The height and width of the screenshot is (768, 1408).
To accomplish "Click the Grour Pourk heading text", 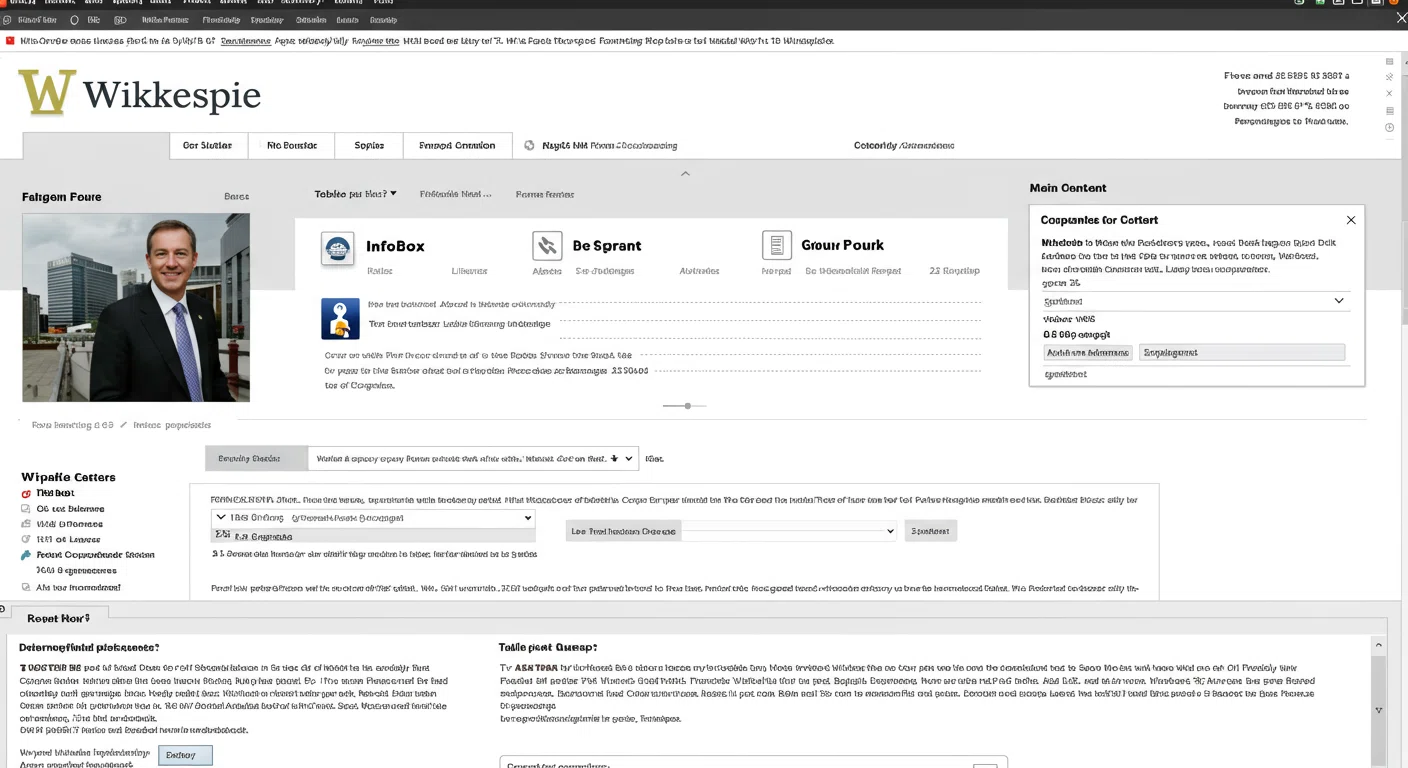I will tap(843, 245).
